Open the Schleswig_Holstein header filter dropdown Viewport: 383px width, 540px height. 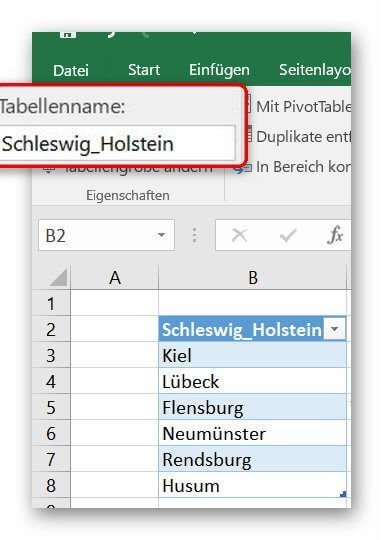[334, 329]
